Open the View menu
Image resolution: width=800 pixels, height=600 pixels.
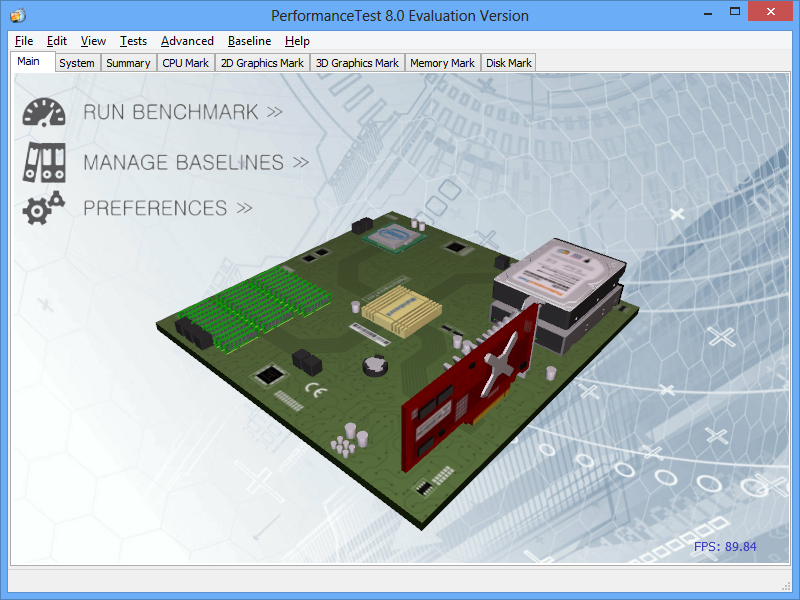[x=93, y=41]
